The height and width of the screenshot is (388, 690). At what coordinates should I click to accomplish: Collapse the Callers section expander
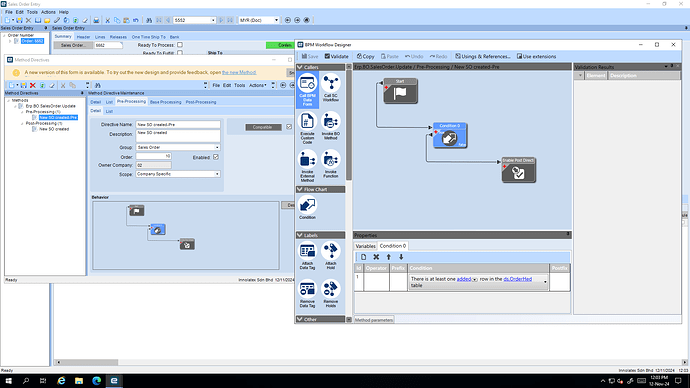(x=300, y=67)
